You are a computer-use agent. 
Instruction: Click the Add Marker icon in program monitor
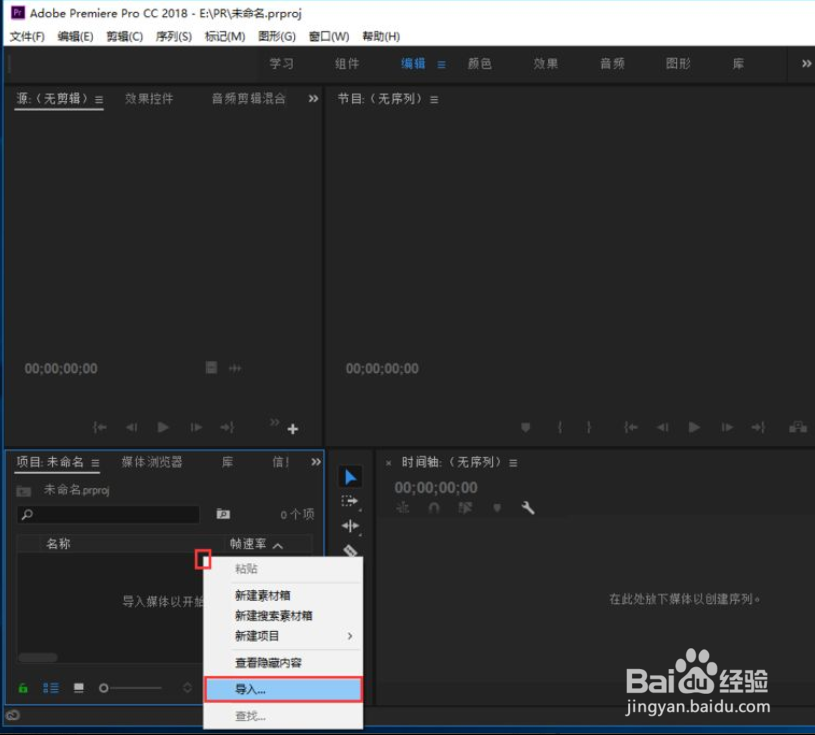tap(525, 427)
